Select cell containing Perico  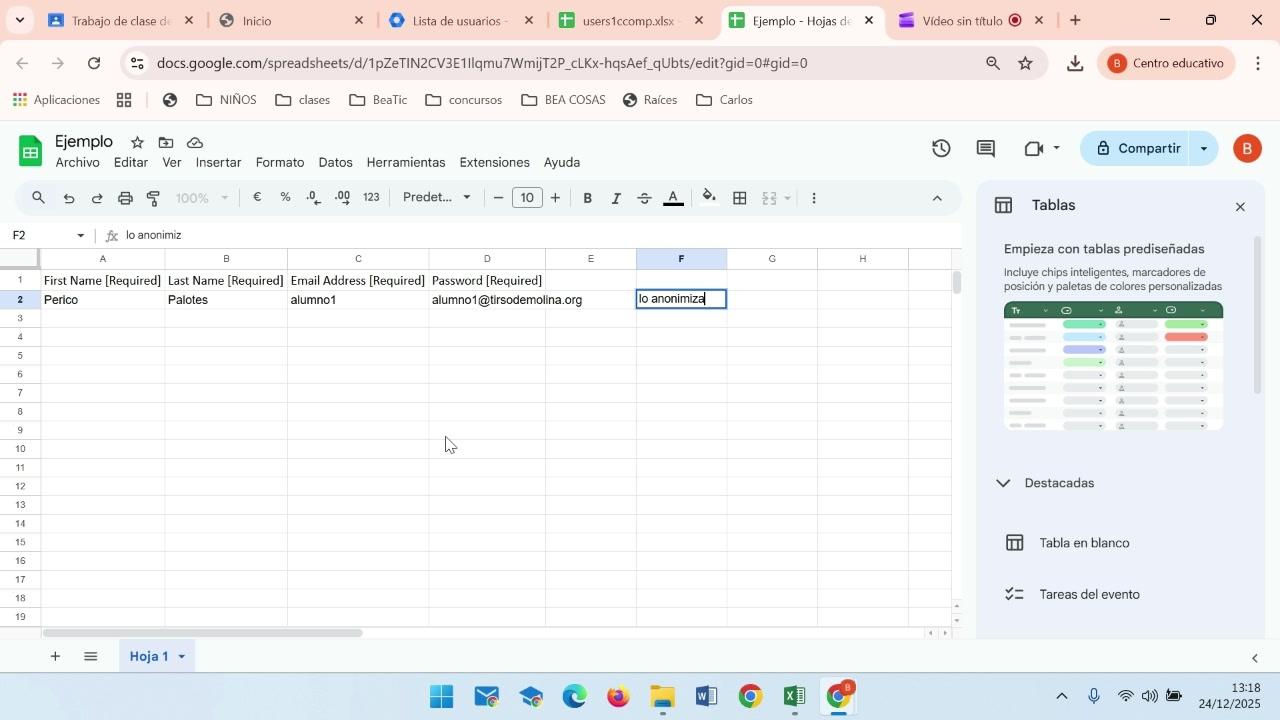pos(103,300)
